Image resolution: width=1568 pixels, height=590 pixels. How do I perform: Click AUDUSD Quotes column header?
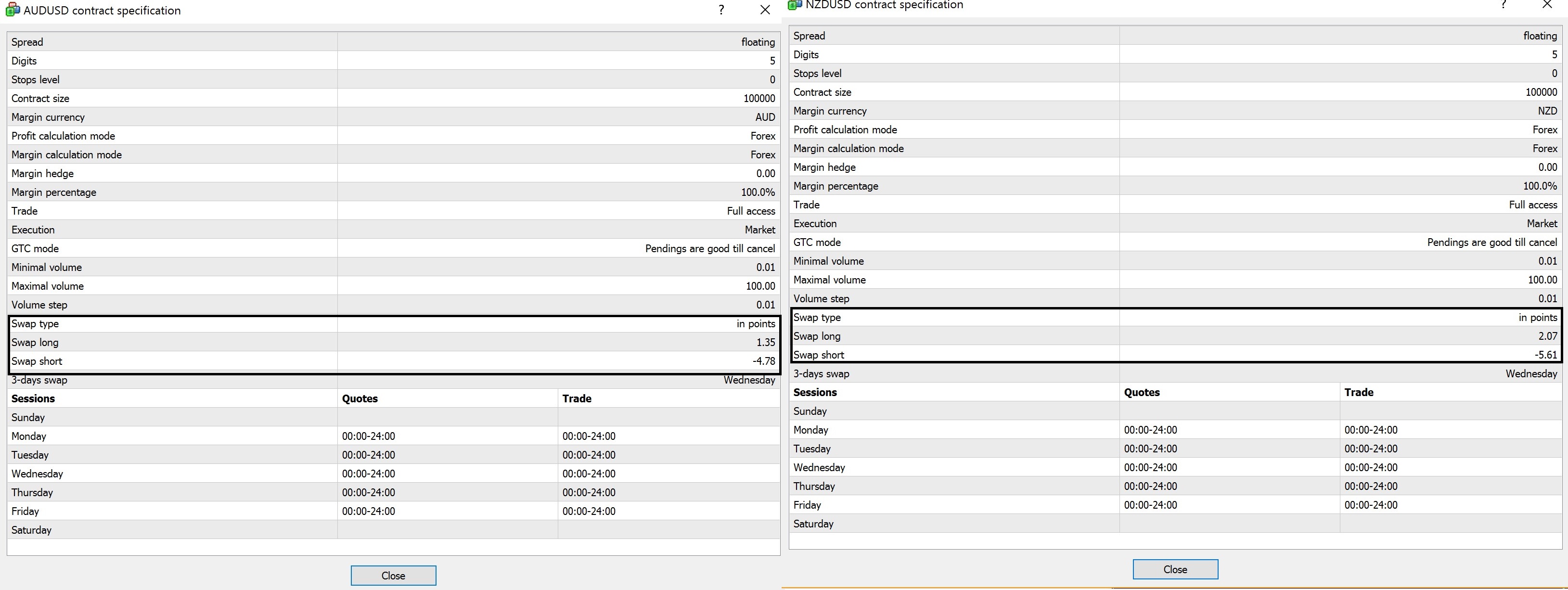360,399
